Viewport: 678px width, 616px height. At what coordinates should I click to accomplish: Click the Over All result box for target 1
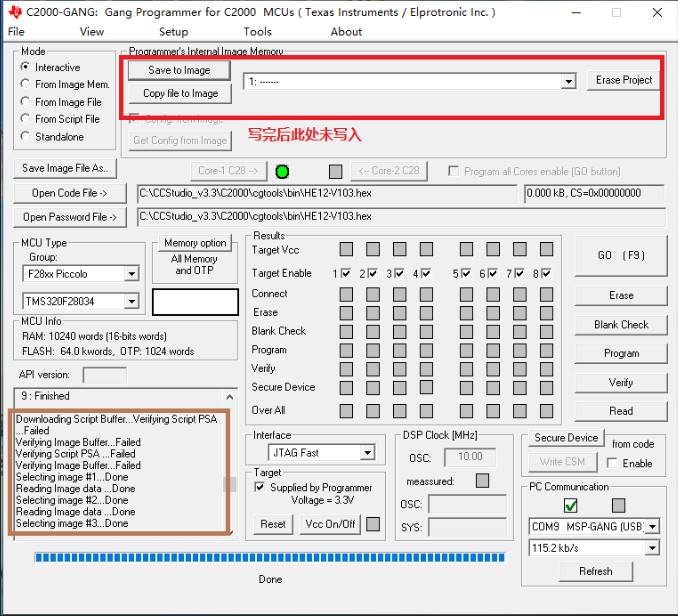pos(345,411)
